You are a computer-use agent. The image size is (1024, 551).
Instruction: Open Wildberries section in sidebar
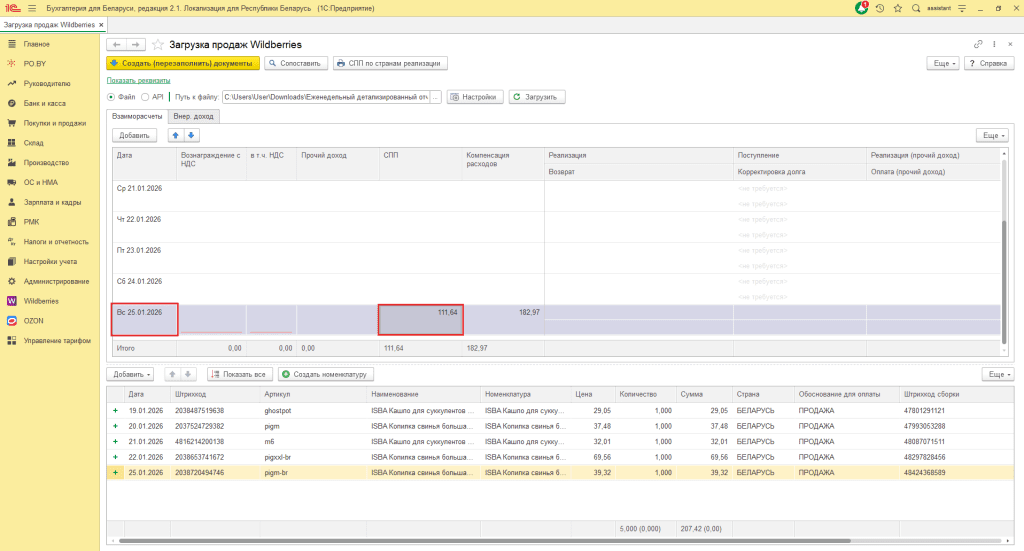click(x=41, y=301)
